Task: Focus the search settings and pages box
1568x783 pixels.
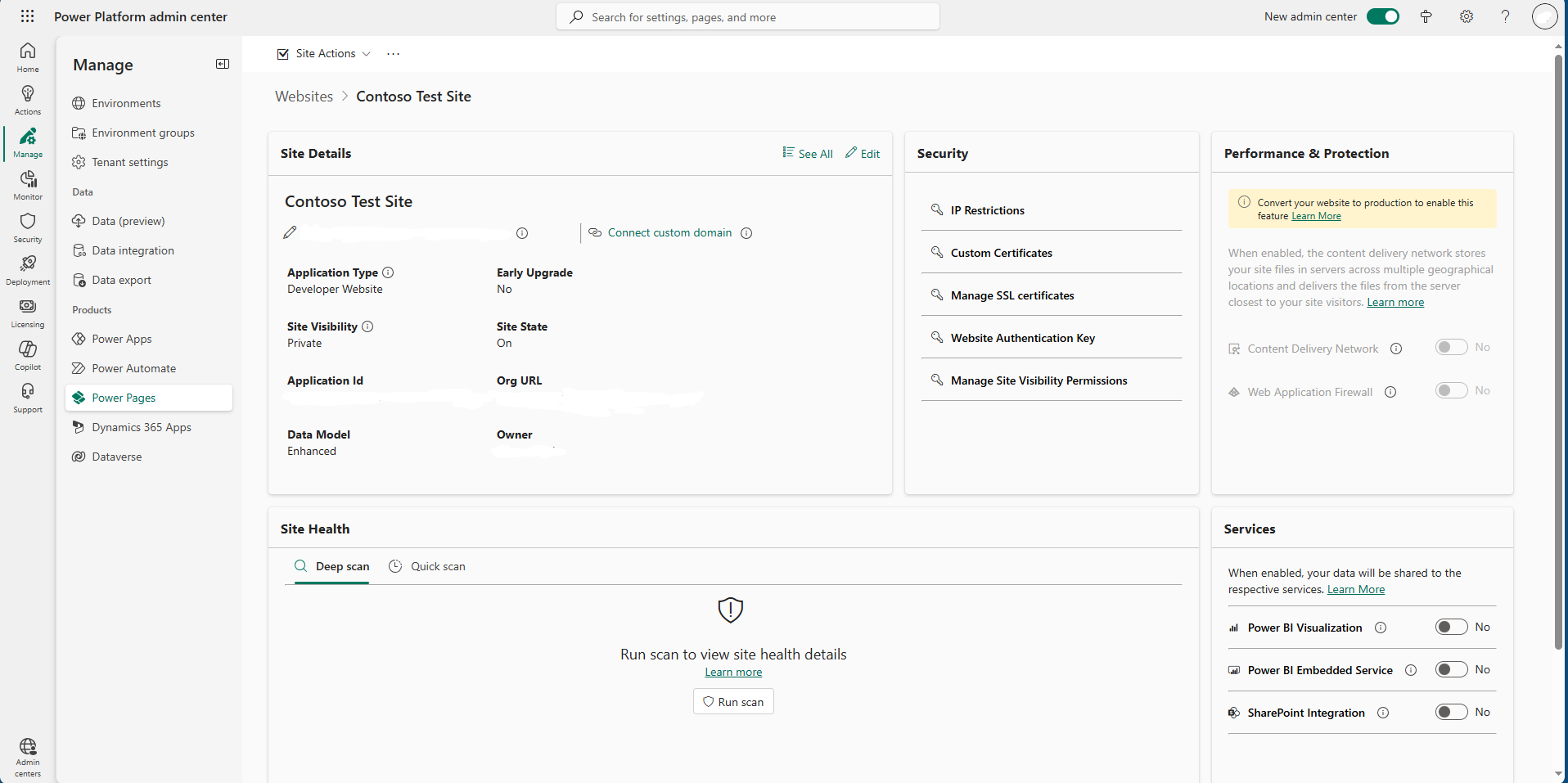Action: (748, 16)
